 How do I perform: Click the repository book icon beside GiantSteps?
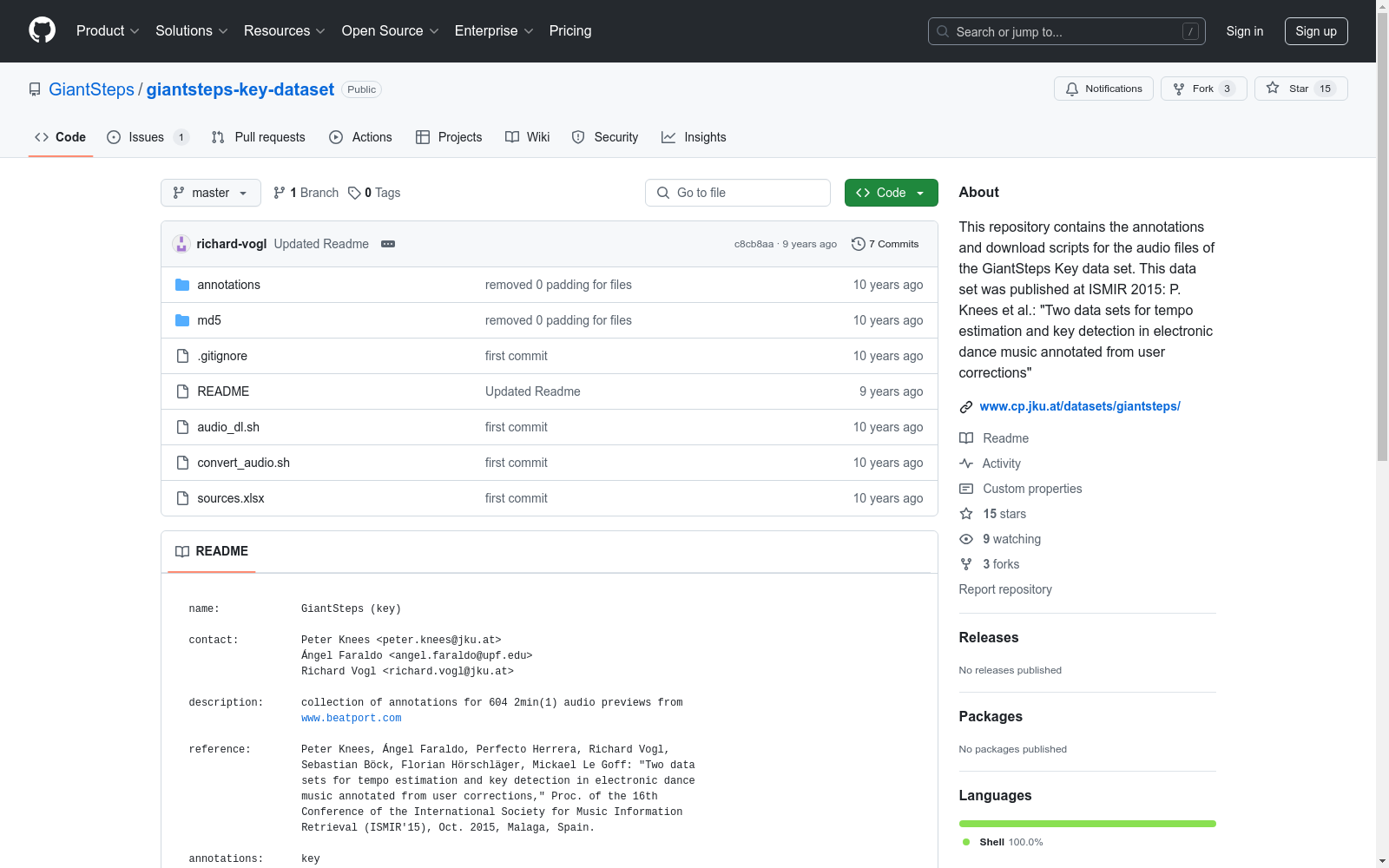point(35,89)
